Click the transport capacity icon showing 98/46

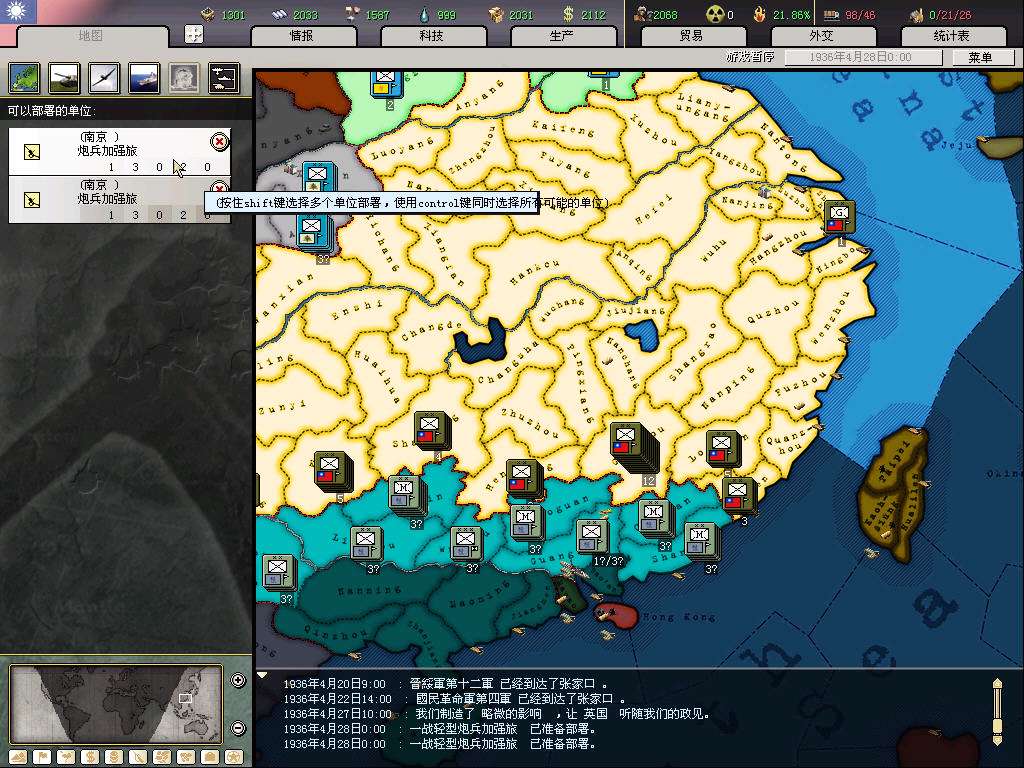[831, 14]
